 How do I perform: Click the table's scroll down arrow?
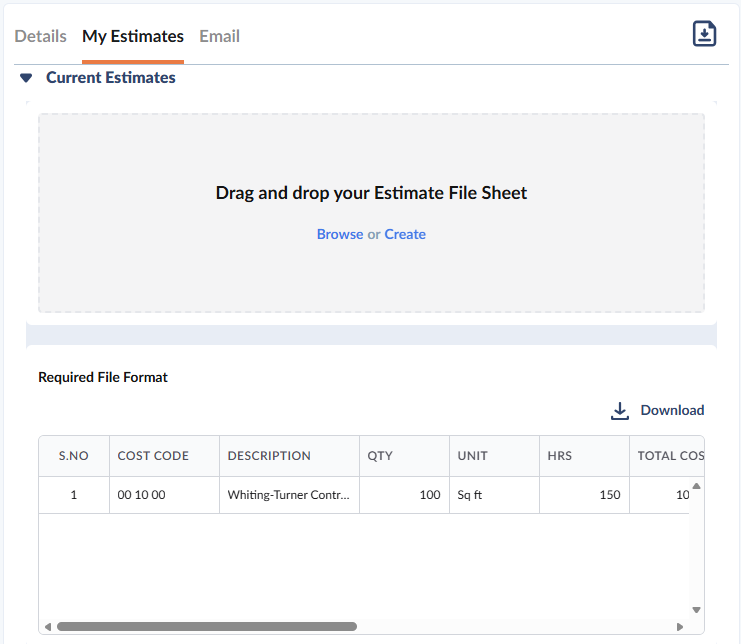[x=696, y=610]
